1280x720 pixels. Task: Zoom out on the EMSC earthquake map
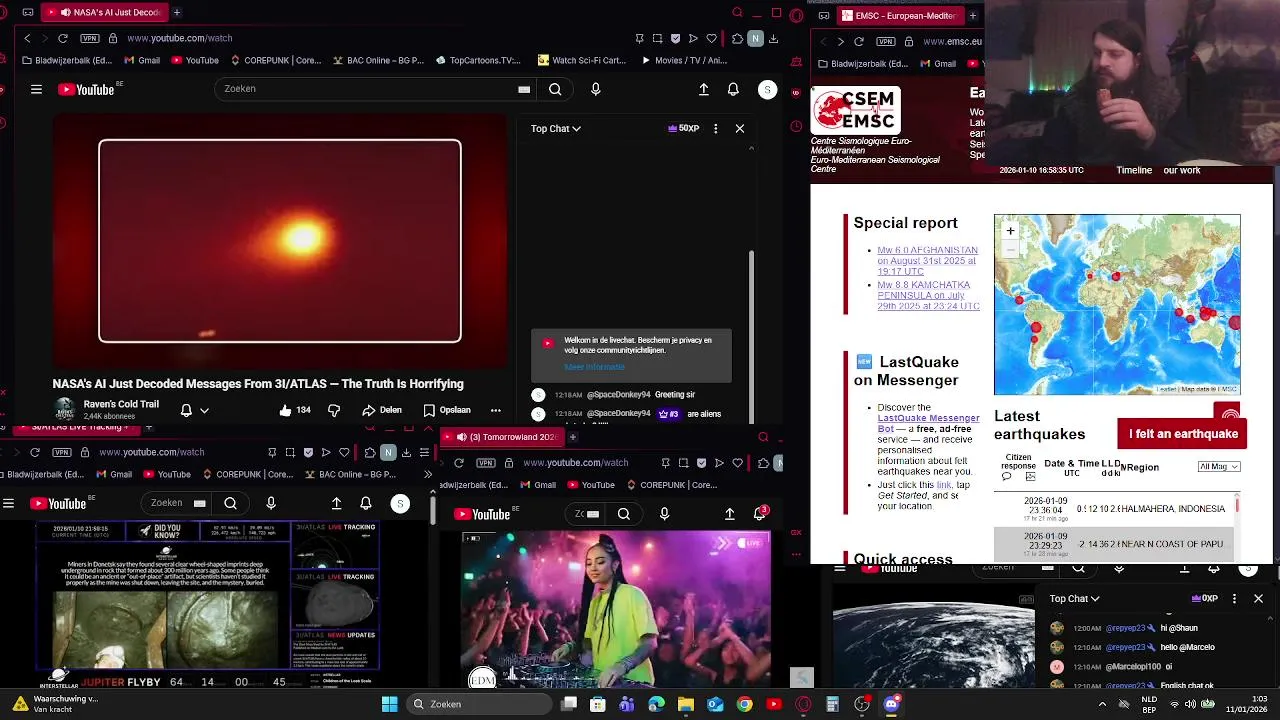(1010, 248)
